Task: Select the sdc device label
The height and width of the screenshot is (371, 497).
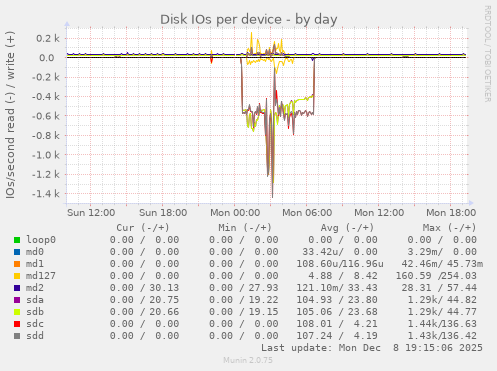Action: pyautogui.click(x=35, y=324)
